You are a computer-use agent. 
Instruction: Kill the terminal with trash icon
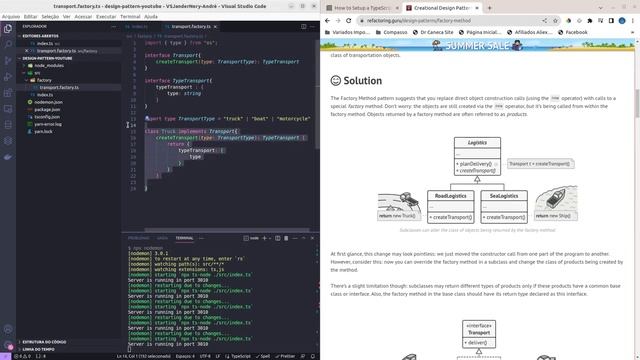click(286, 238)
